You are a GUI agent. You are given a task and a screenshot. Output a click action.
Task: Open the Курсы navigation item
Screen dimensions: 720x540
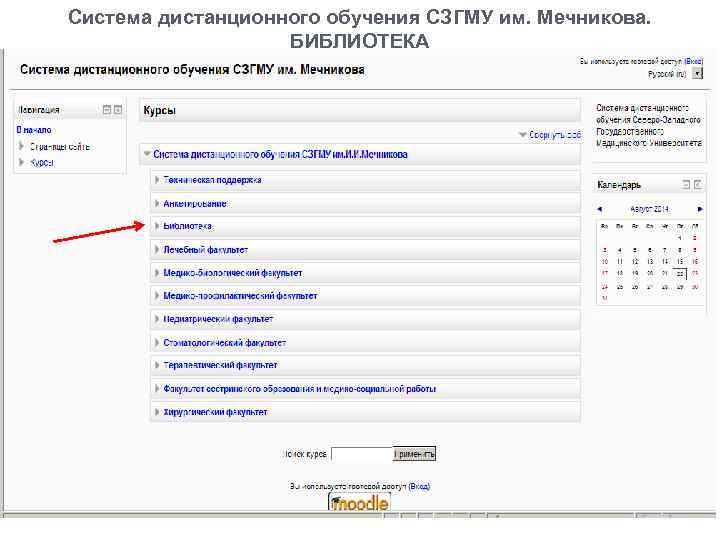coord(42,163)
